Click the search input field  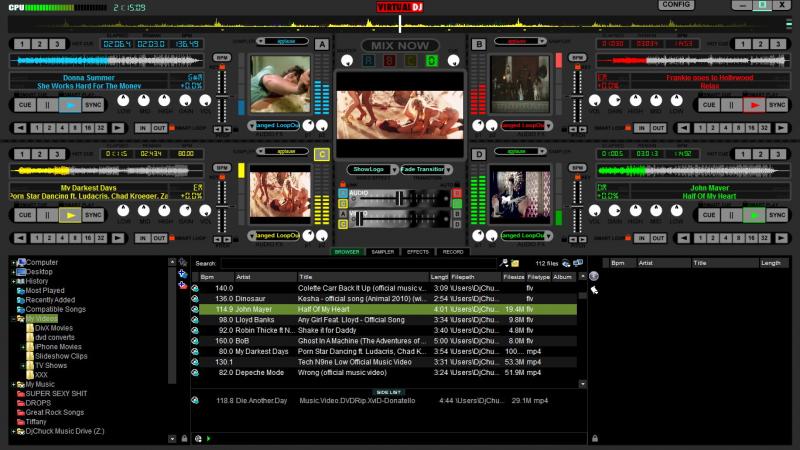pos(358,263)
